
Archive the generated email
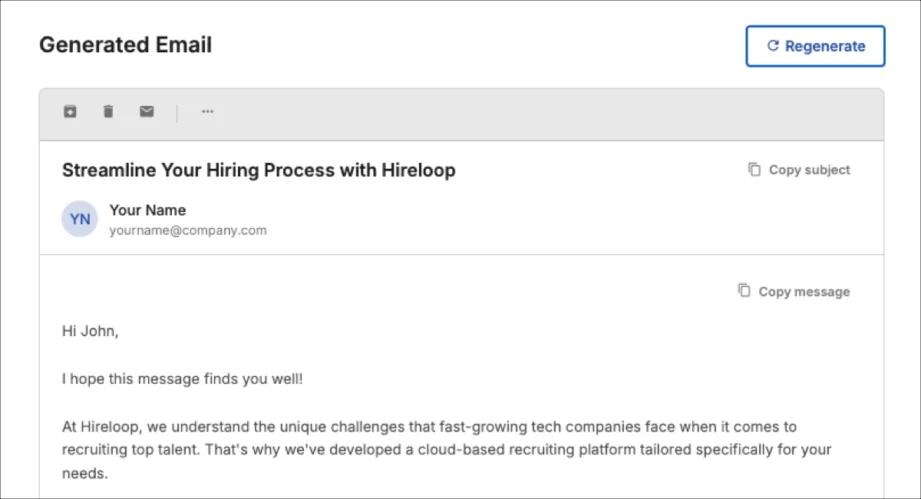(x=70, y=112)
